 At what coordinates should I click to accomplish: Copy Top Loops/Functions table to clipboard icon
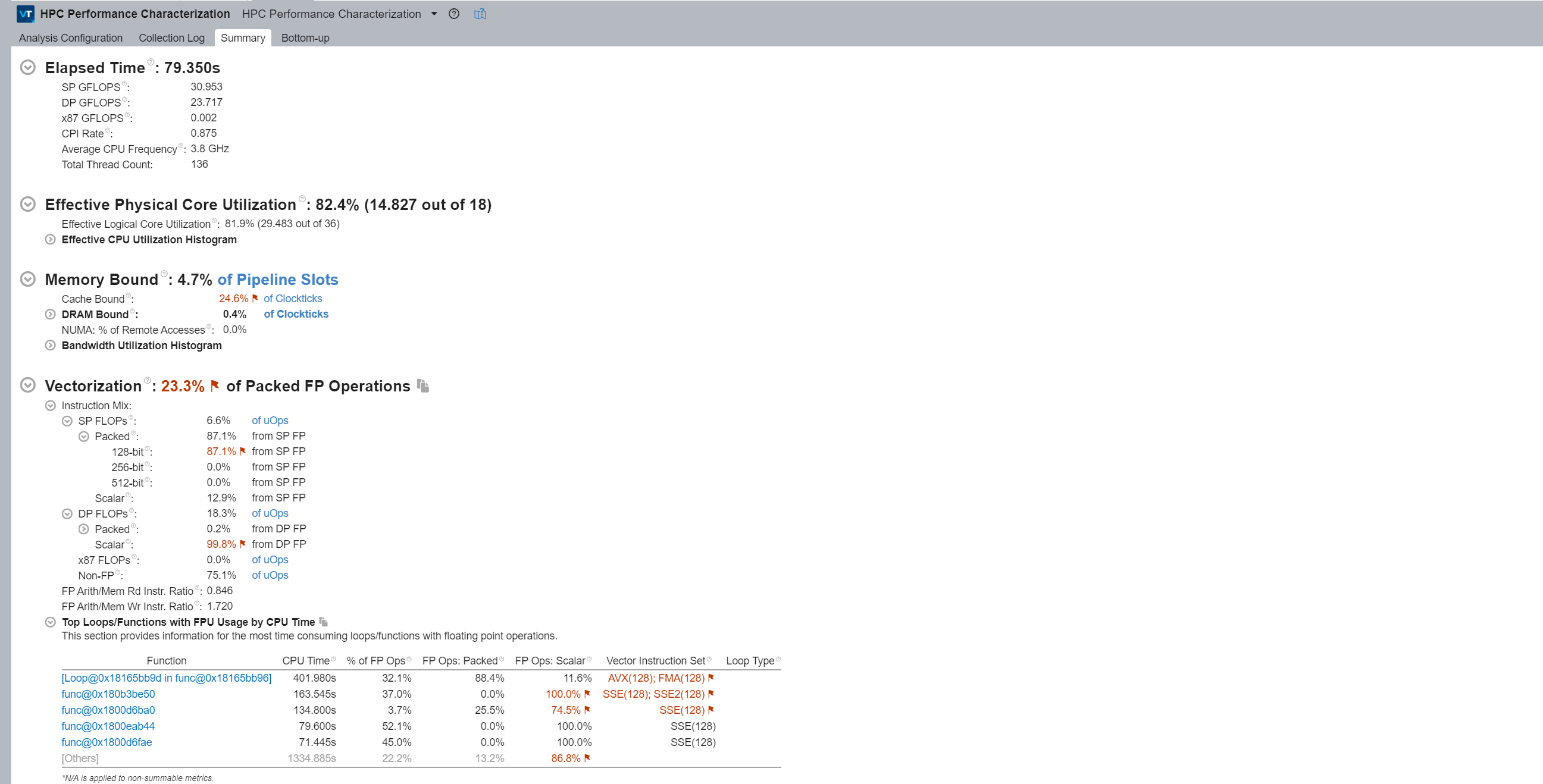tap(324, 622)
